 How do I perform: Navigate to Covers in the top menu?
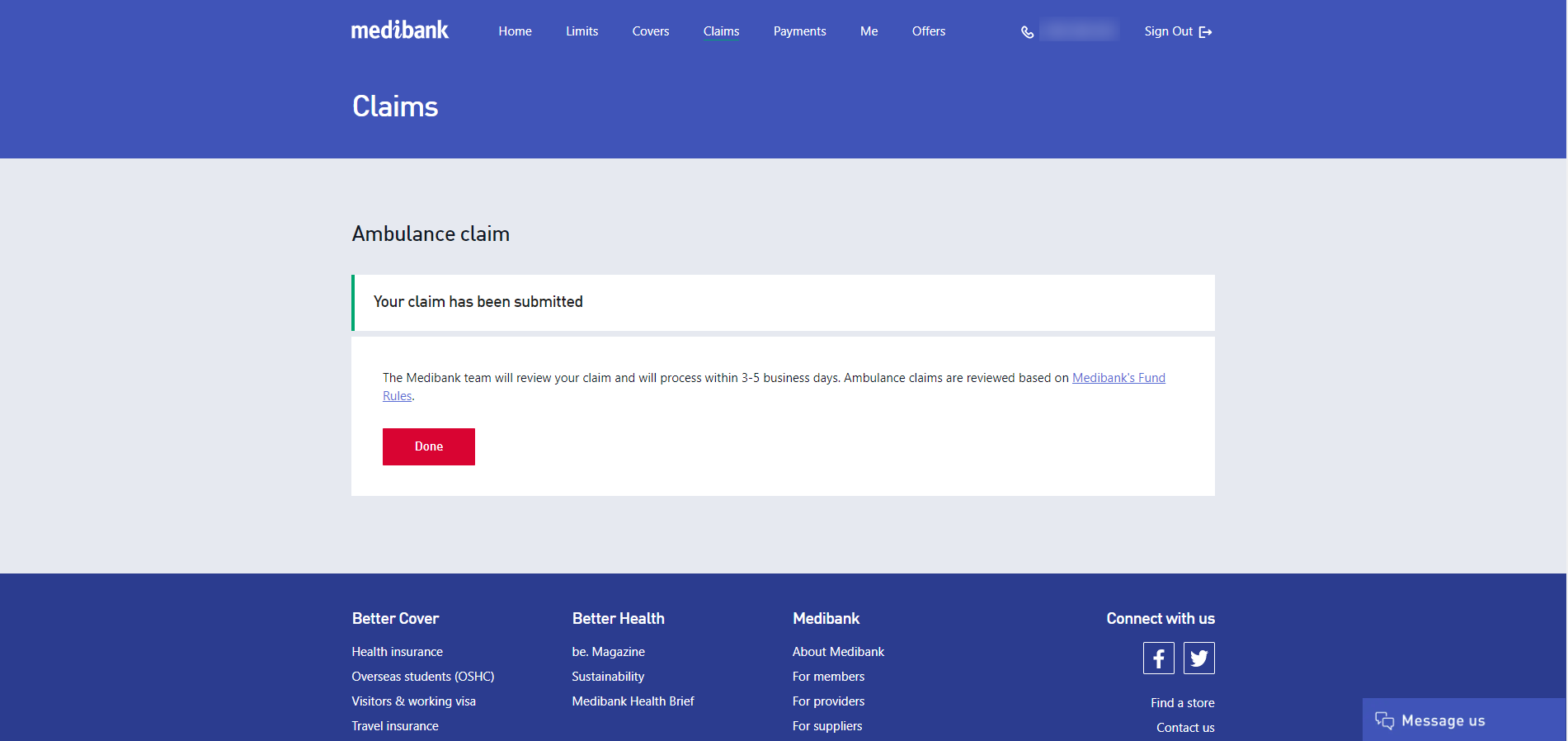(650, 31)
